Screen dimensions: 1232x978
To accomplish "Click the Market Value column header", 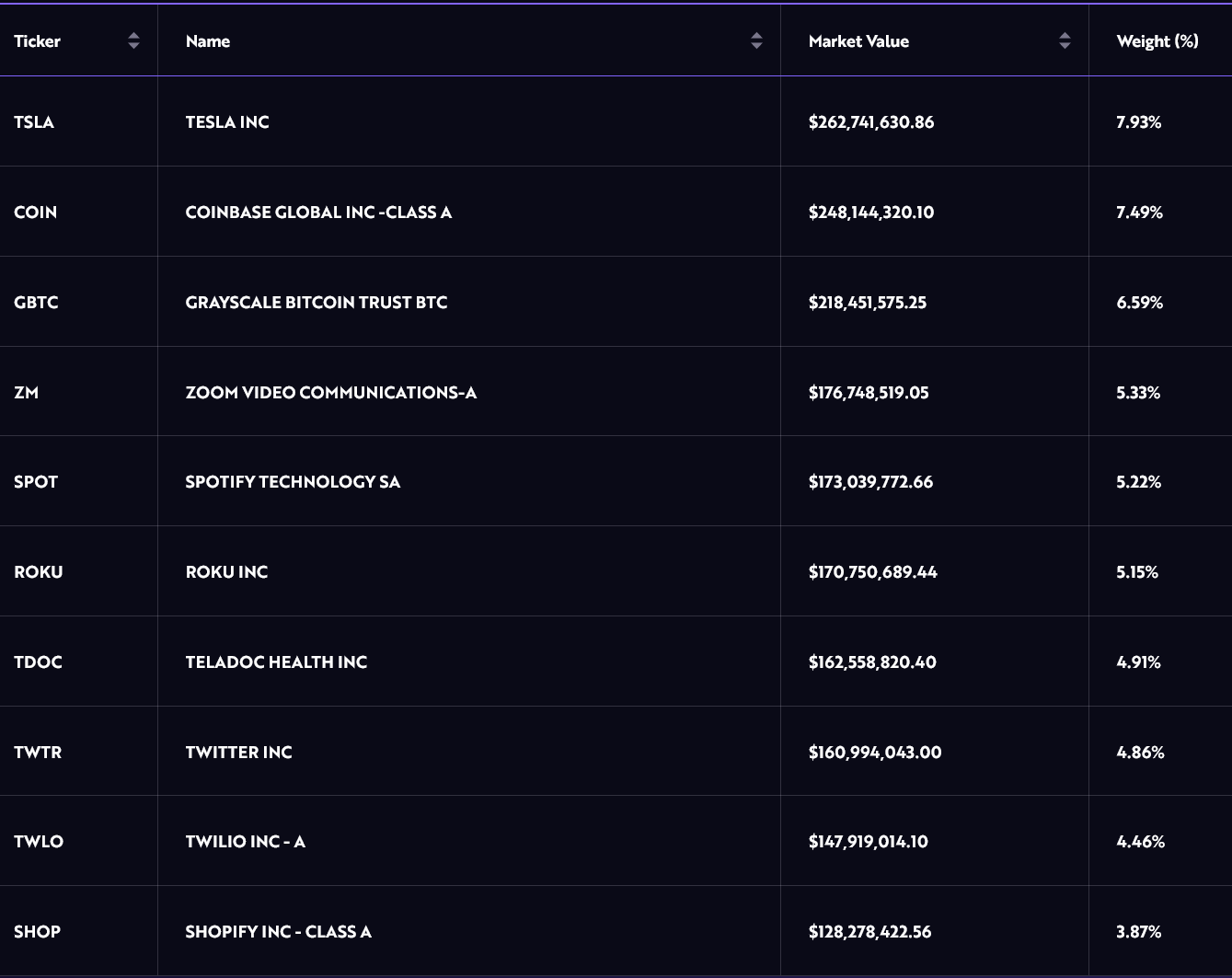I will coord(935,40).
